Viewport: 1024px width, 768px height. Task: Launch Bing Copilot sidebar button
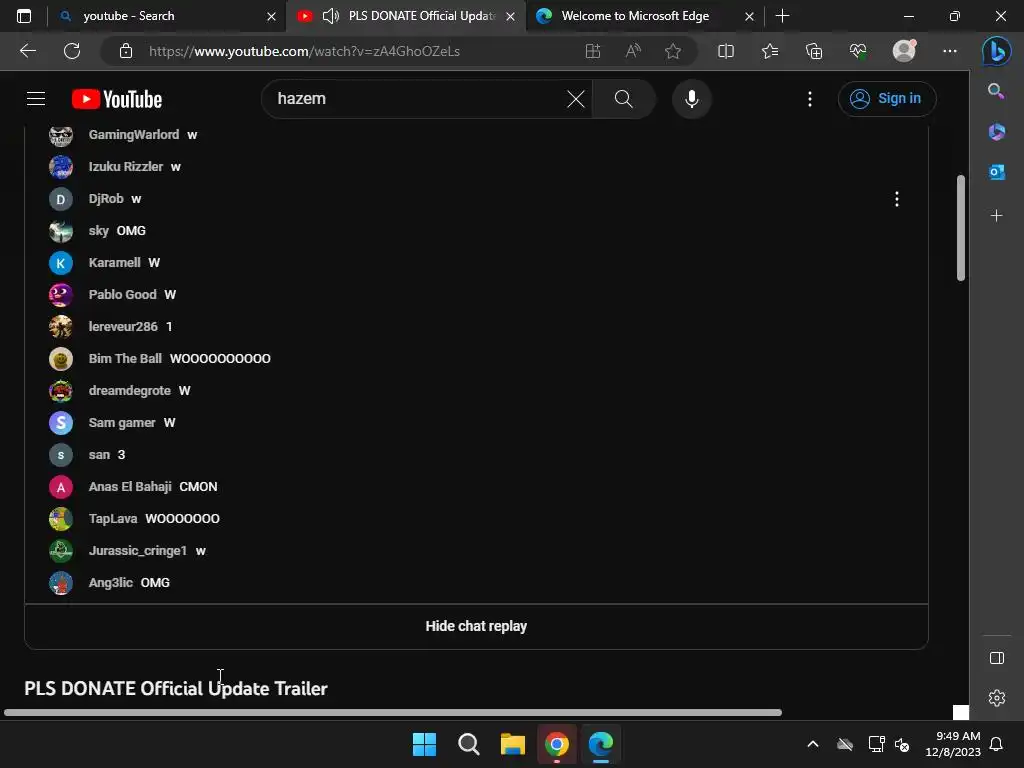pyautogui.click(x=997, y=51)
